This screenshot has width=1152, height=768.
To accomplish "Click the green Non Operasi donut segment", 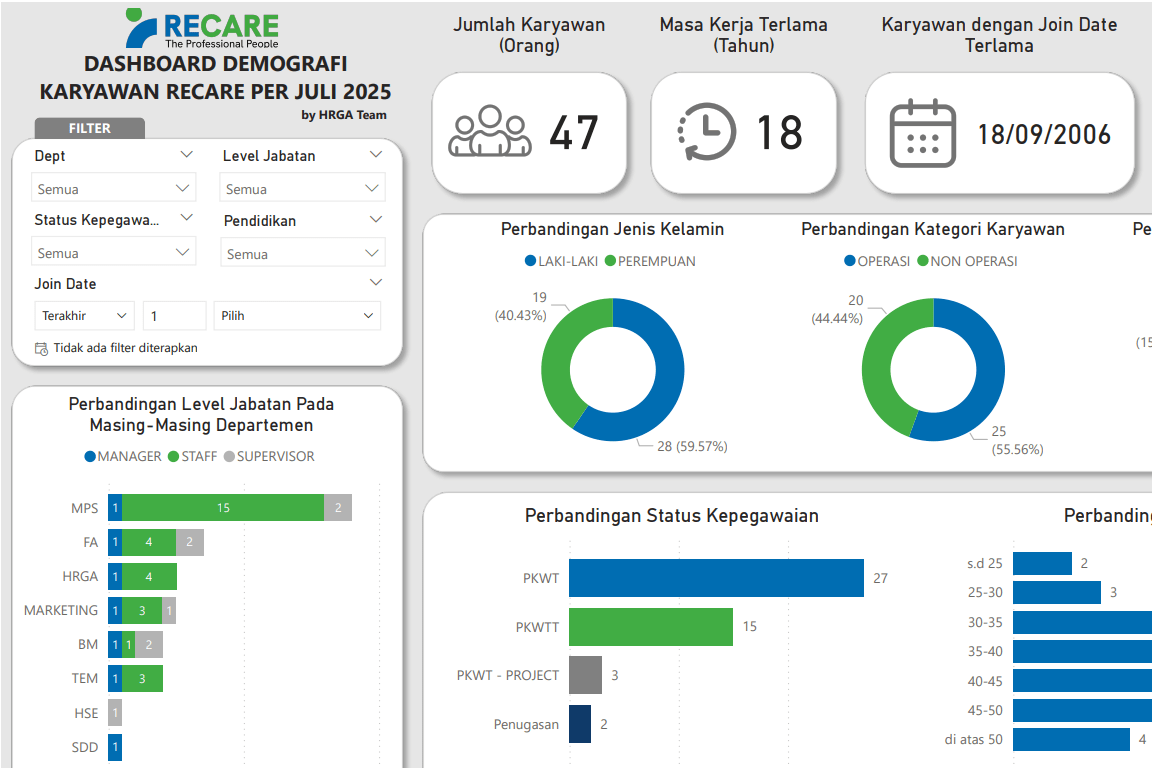I will click(878, 360).
